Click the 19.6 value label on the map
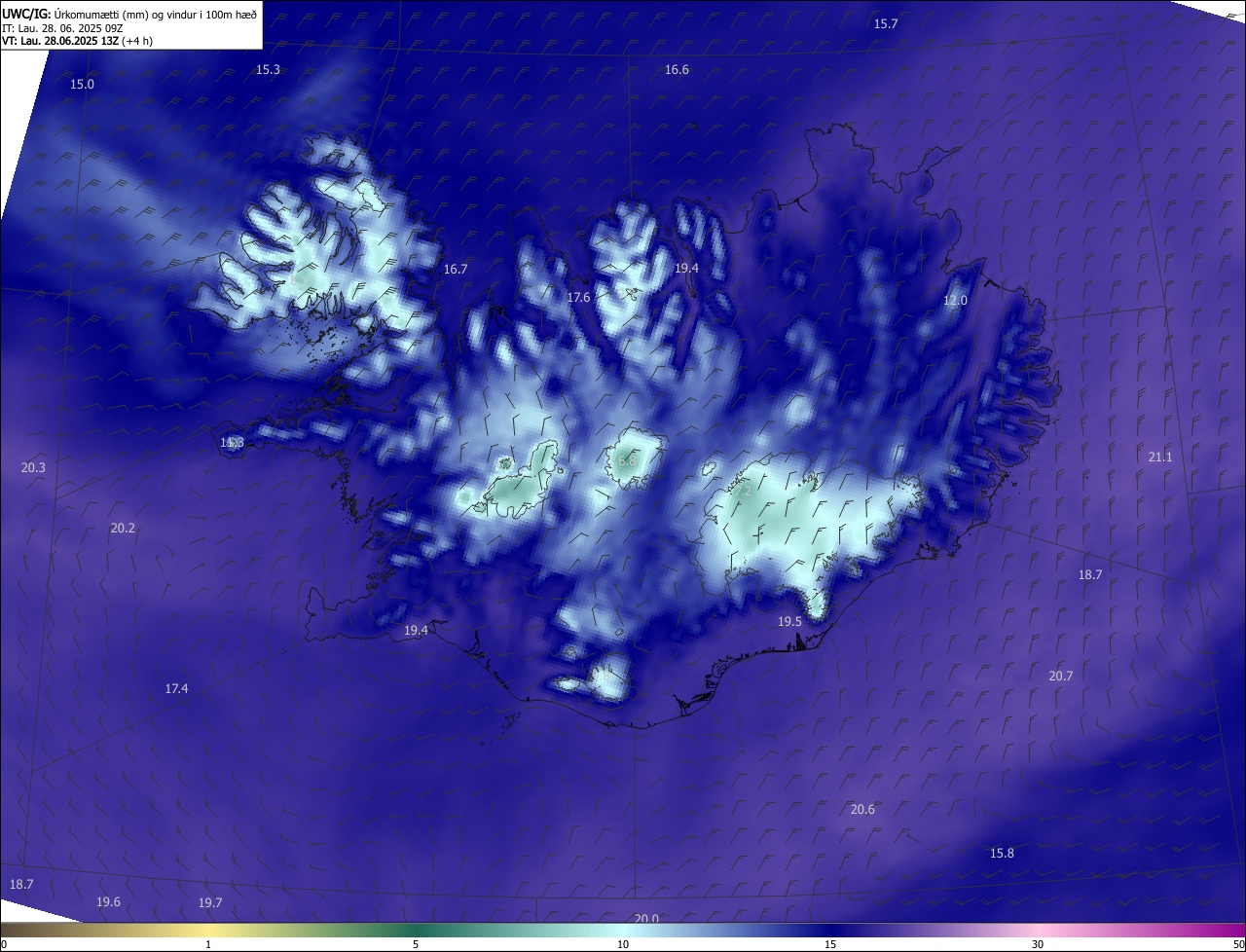 click(108, 902)
